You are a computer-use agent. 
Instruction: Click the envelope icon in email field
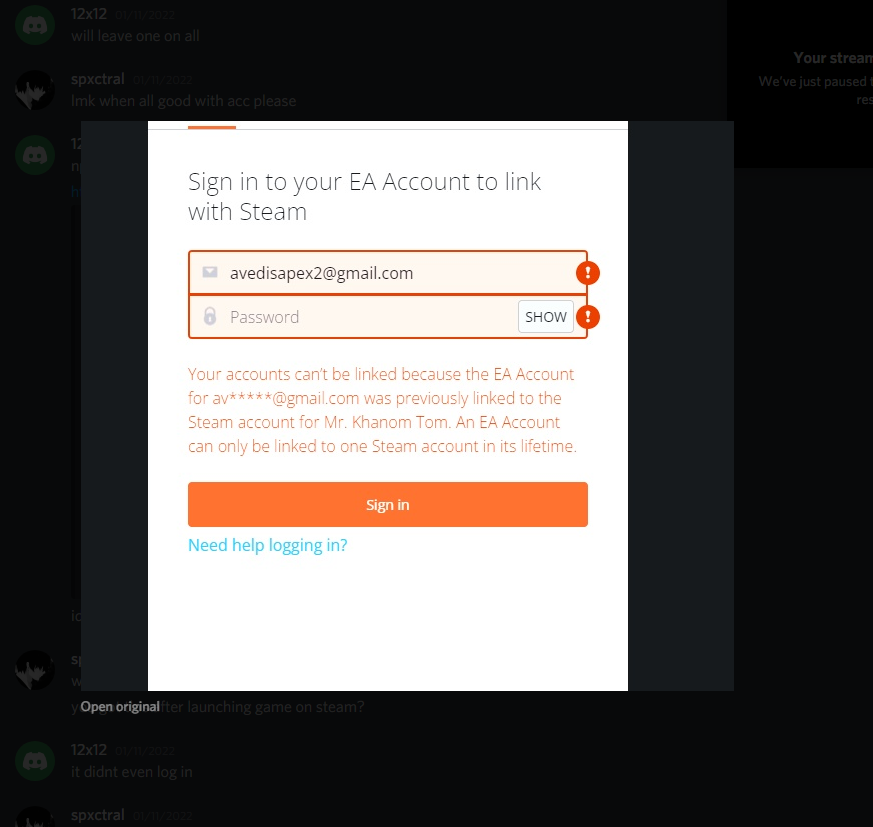[x=210, y=272]
